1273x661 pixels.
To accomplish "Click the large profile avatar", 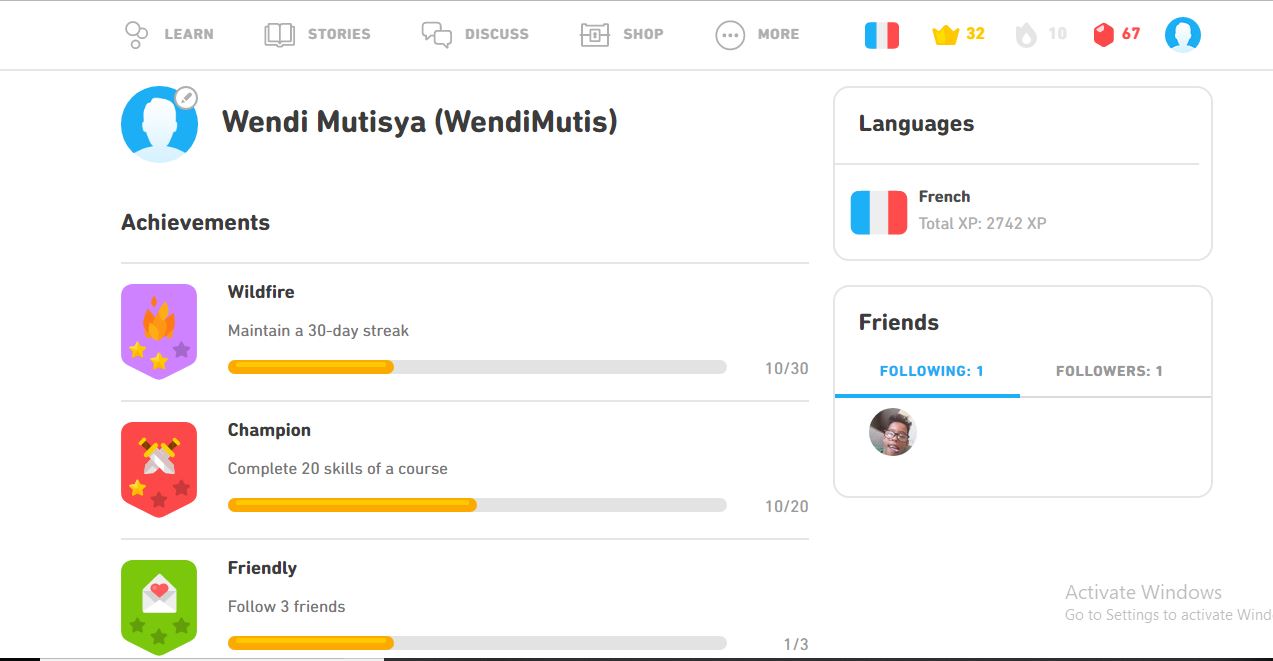I will (159, 124).
